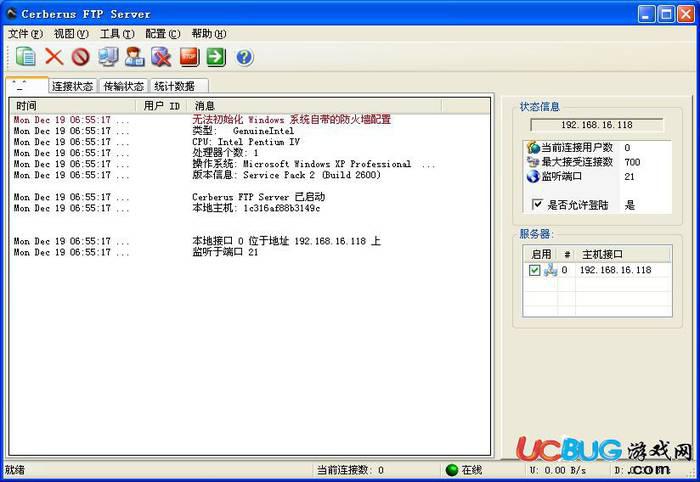Click the U: 0.00 B/s upload rate
700x482 pixels.
pyautogui.click(x=558, y=470)
